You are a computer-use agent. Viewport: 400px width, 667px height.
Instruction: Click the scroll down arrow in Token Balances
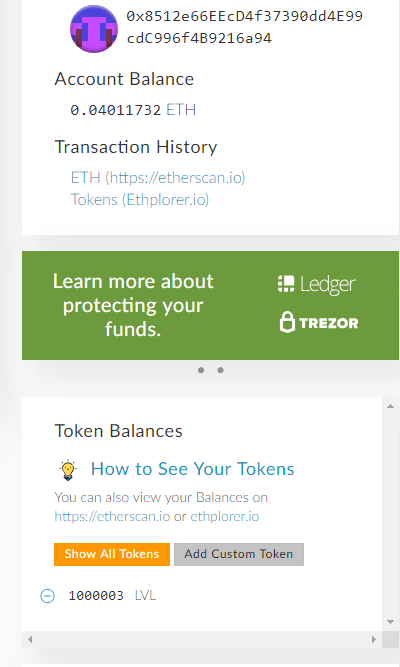[x=390, y=622]
